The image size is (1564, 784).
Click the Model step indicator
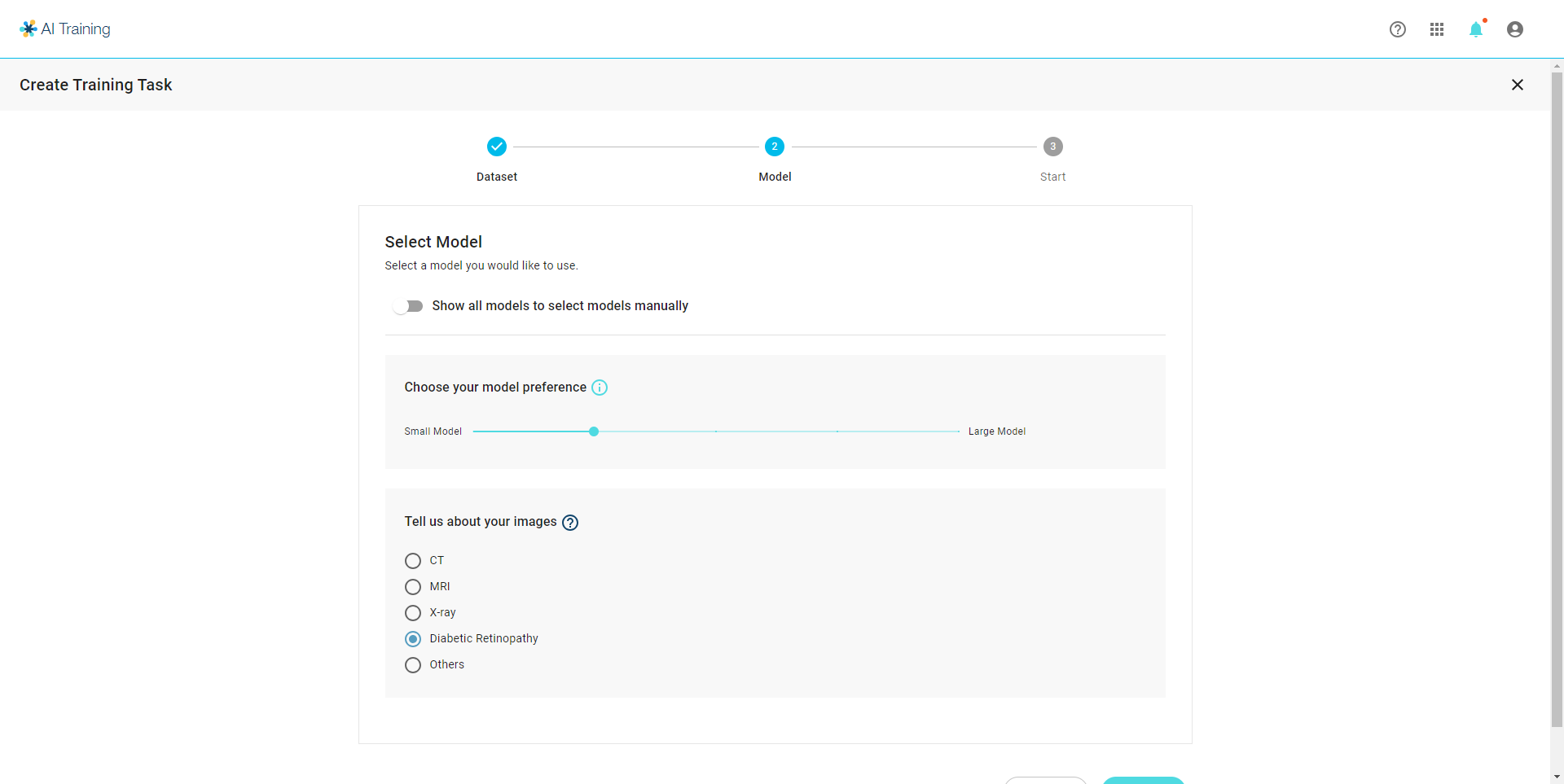click(775, 147)
